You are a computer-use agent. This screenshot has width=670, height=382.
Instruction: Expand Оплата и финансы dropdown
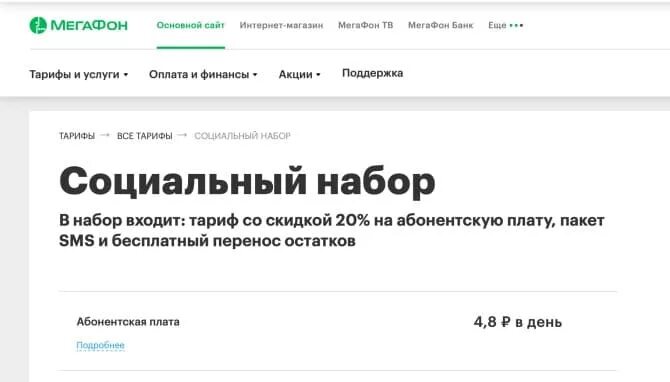203,74
